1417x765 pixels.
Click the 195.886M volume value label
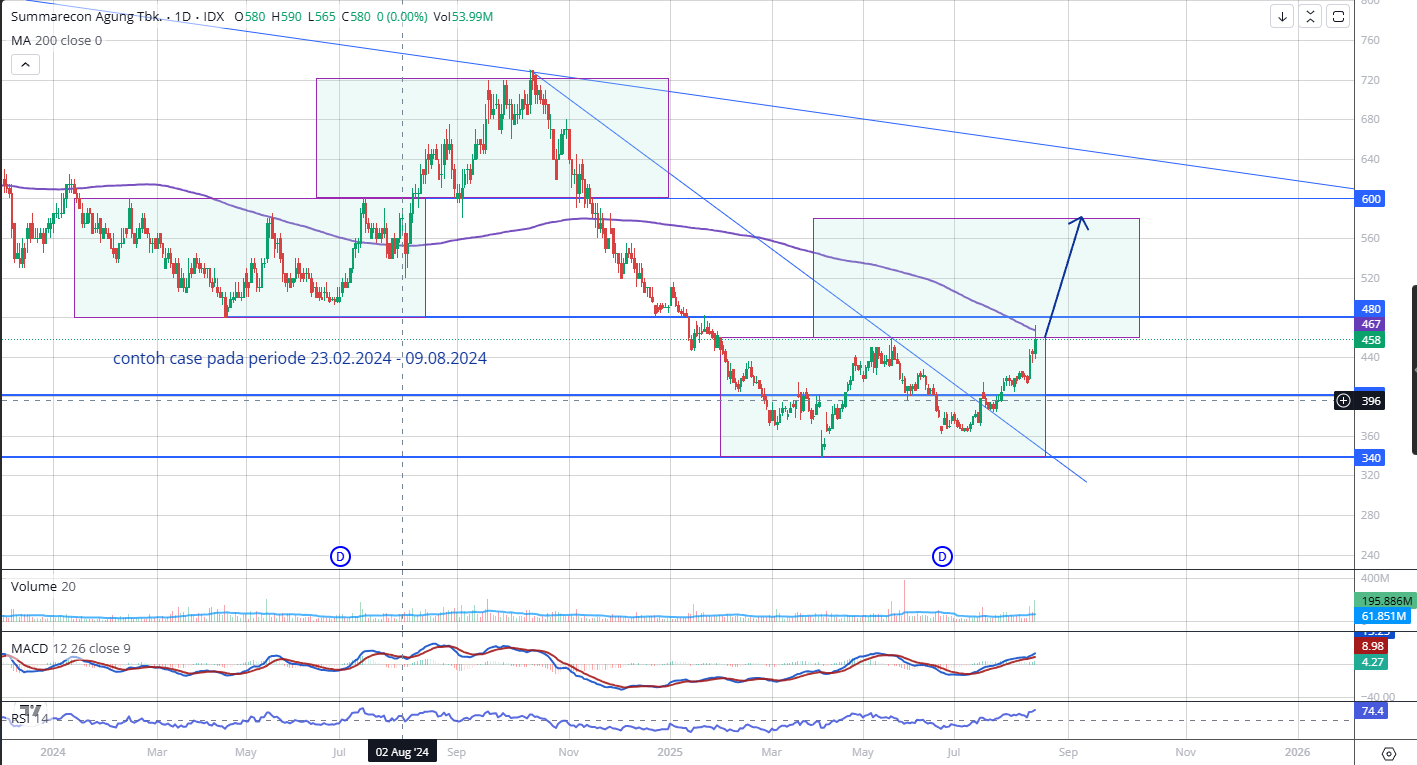point(1385,601)
